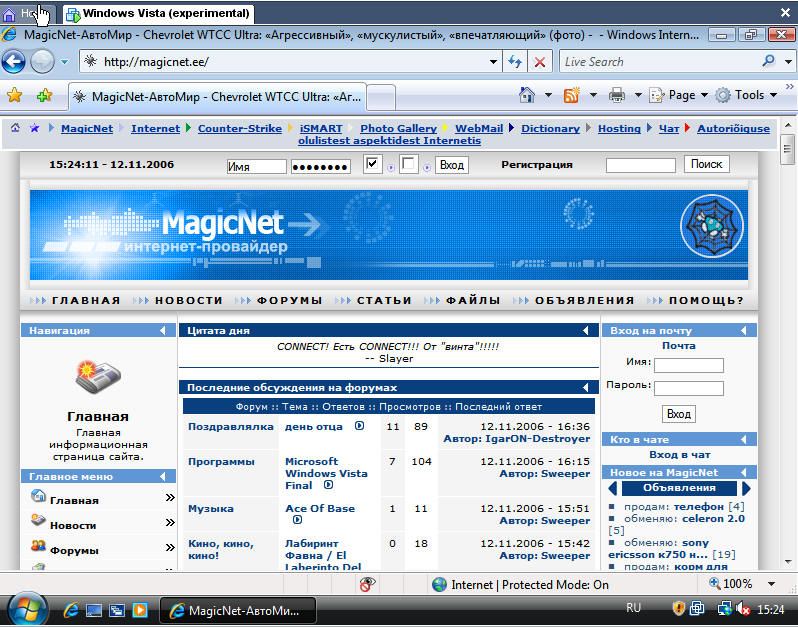798x627 pixels.
Task: Click the small home icon in top links bar
Action: [16, 128]
